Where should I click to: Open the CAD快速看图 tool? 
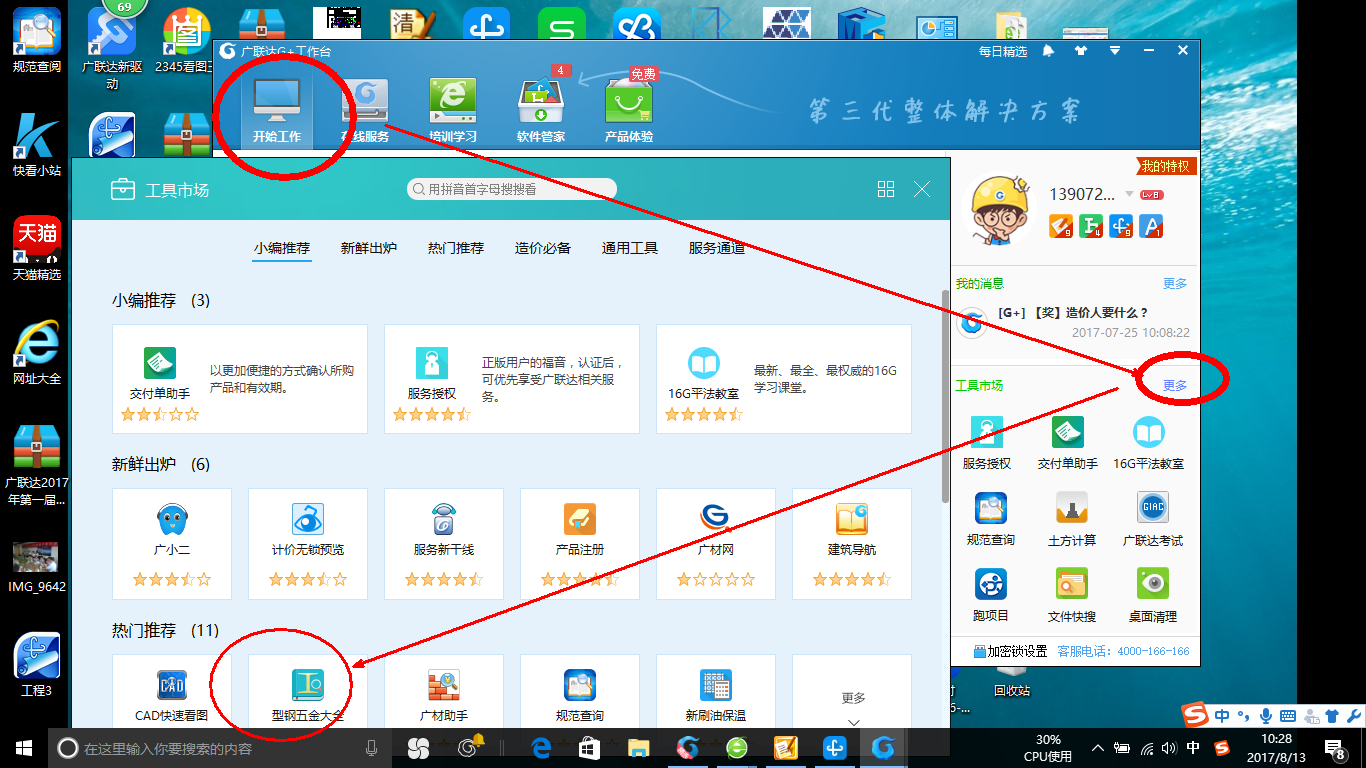click(x=172, y=692)
